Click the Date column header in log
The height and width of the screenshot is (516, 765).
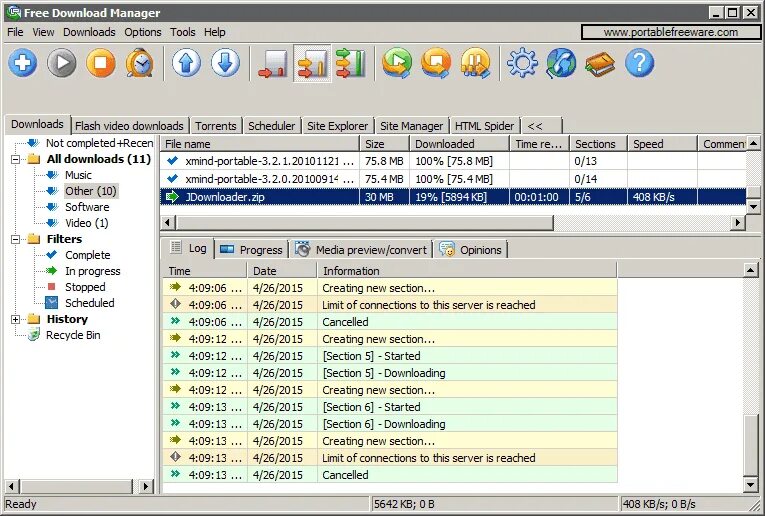(282, 271)
